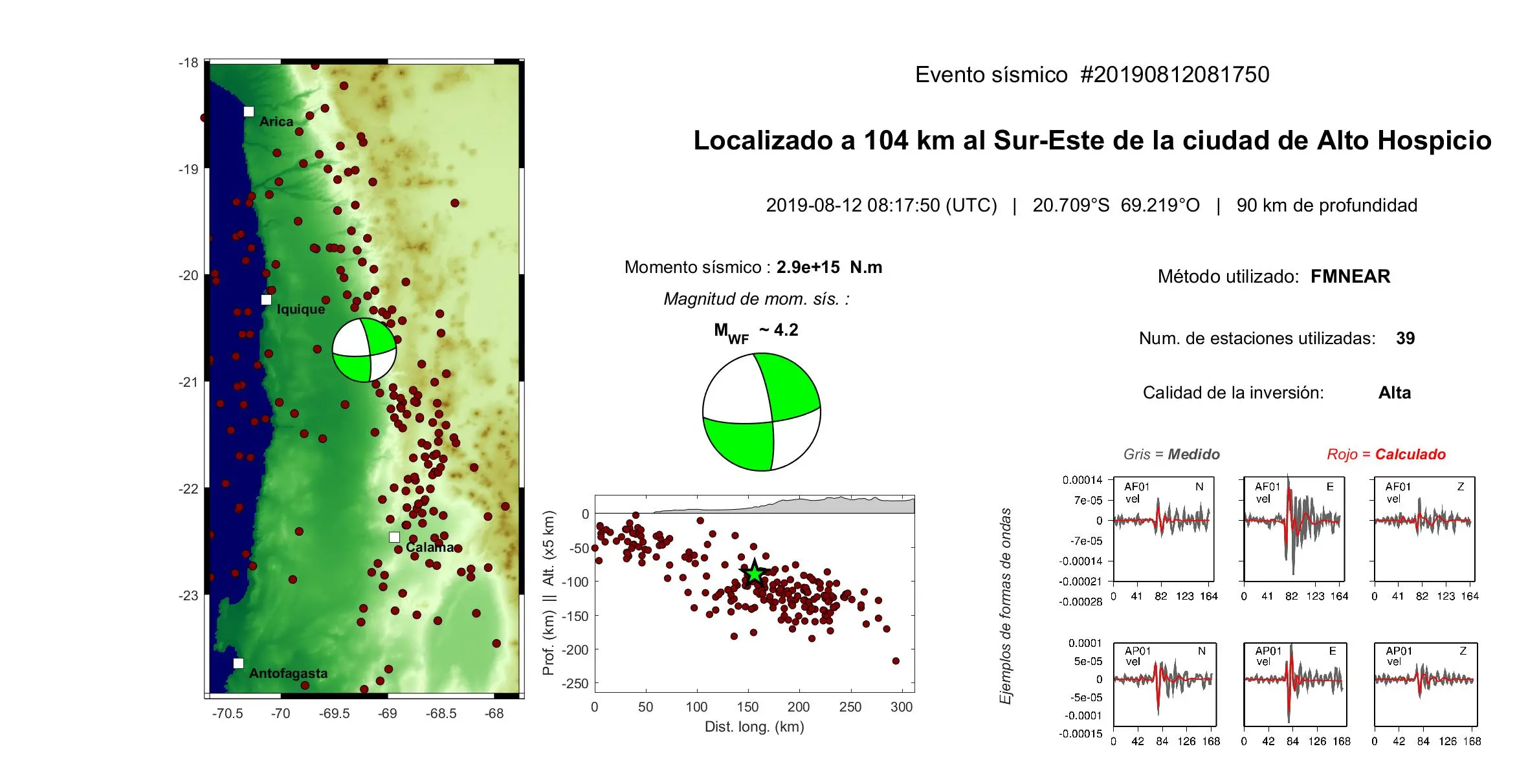Click the 'Prof. (km) || Alt. (x5 km)' axis label
This screenshot has height=784, width=1539.
(x=549, y=593)
